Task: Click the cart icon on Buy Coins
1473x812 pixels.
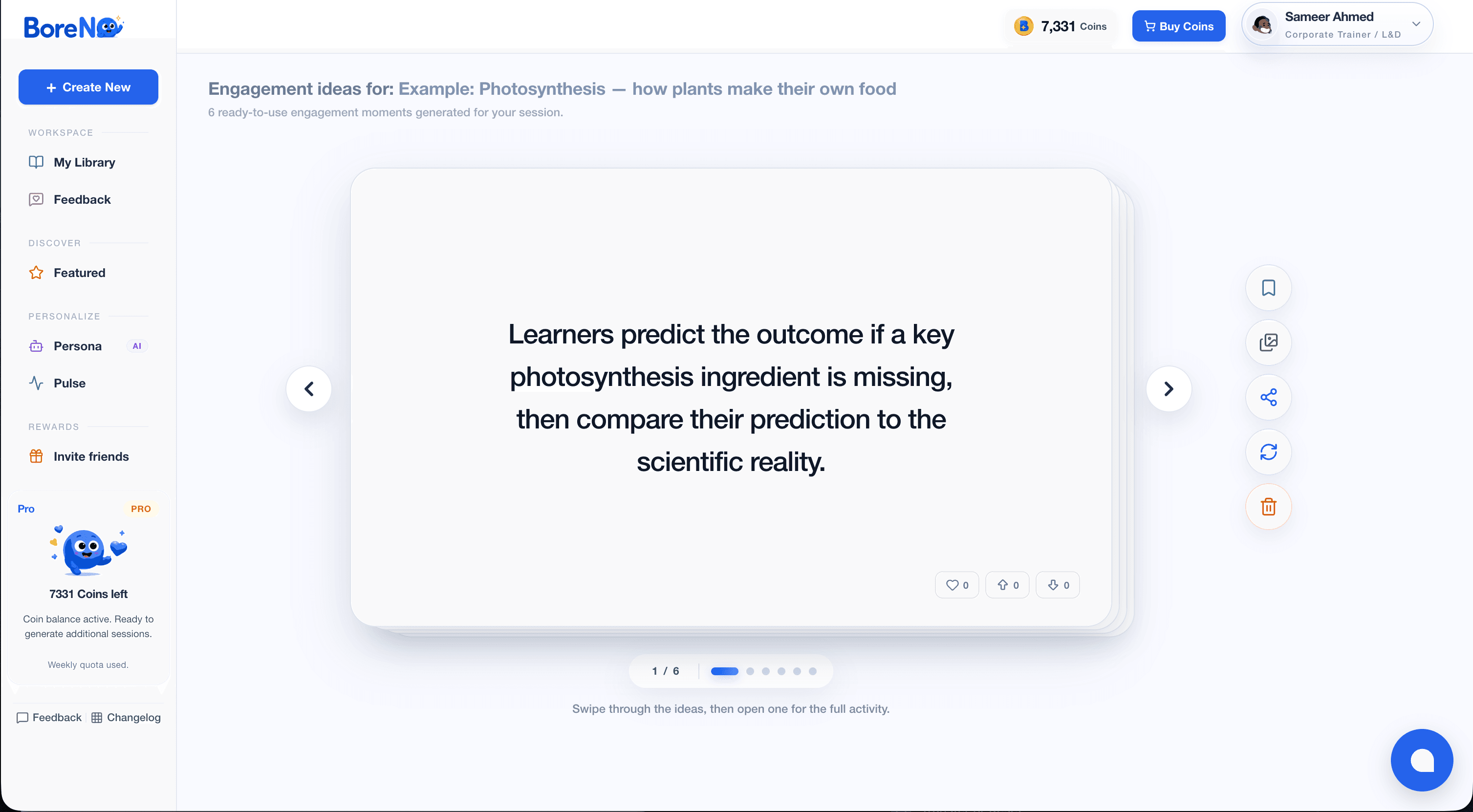Action: (x=1149, y=26)
